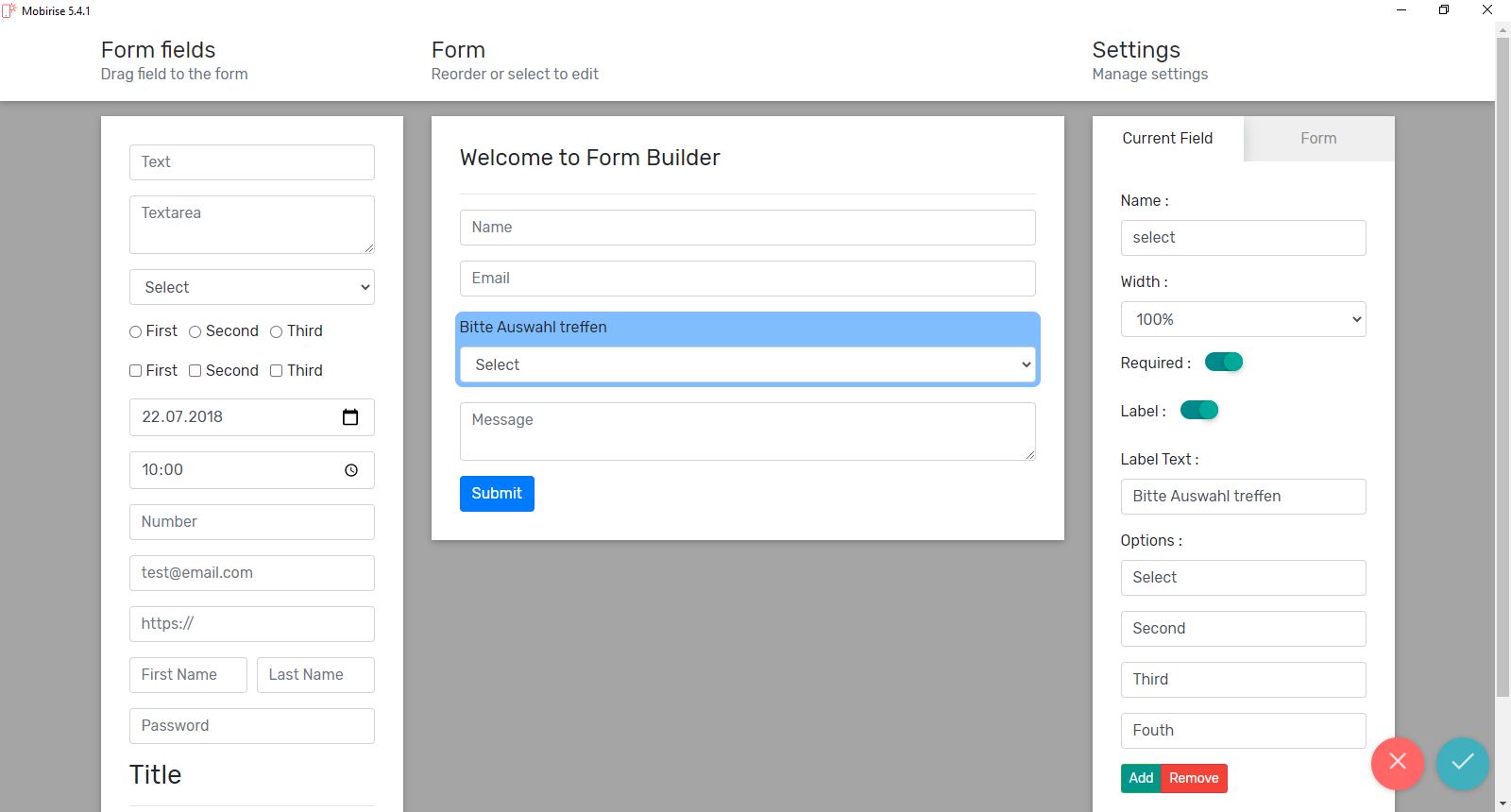Minimize the Mobirise window
Screen dimensions: 1511x812
point(1401,10)
